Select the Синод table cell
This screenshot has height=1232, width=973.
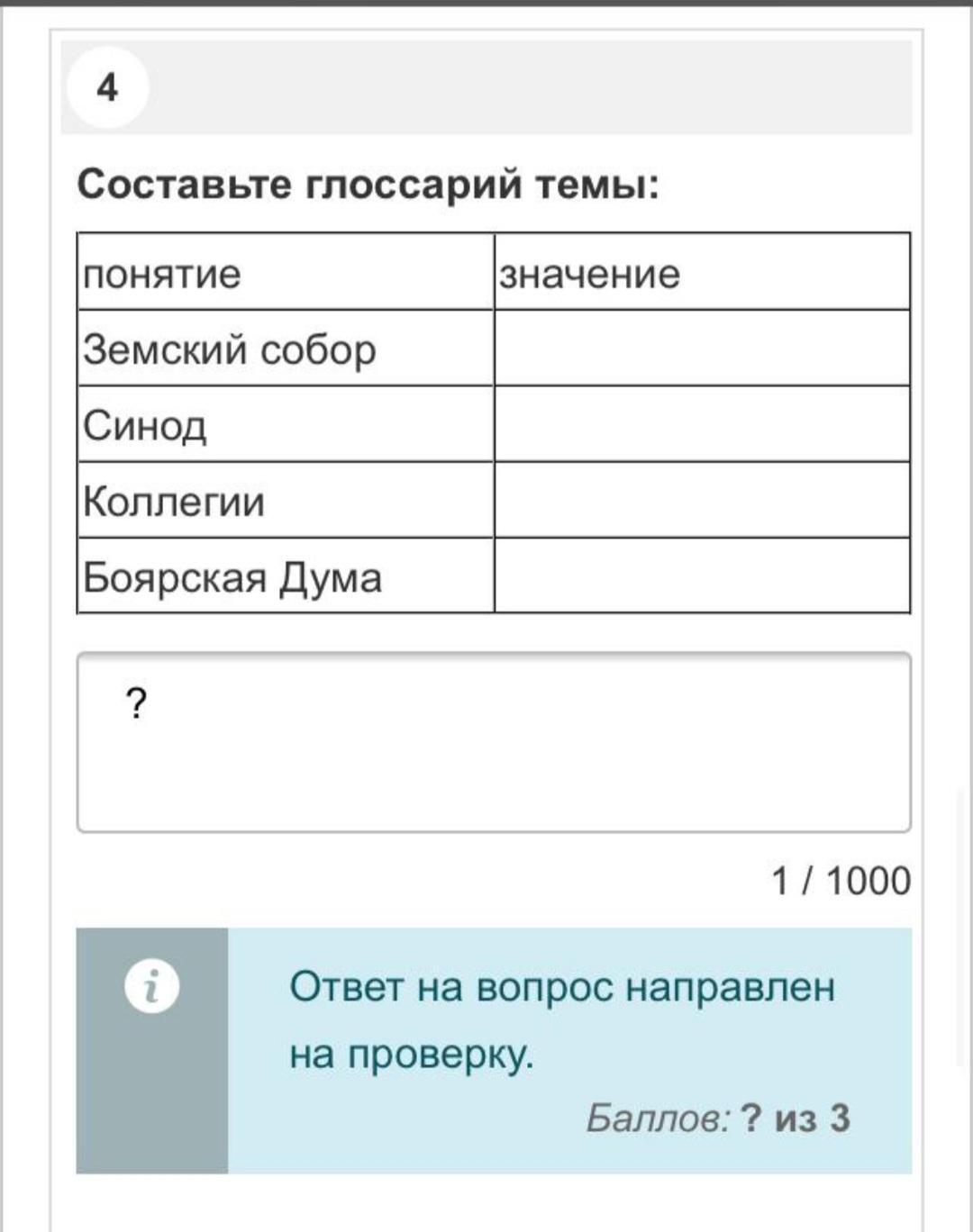(x=285, y=424)
